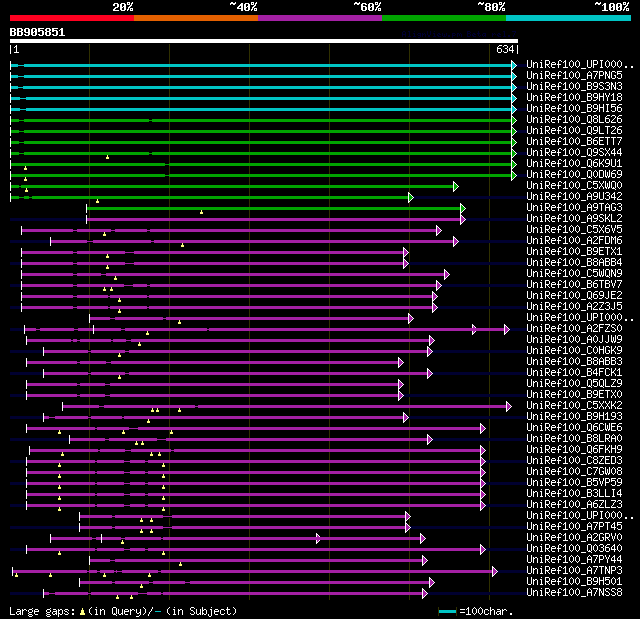Click the white query sequence bar
This screenshot has width=640, height=619.
tap(264, 41)
